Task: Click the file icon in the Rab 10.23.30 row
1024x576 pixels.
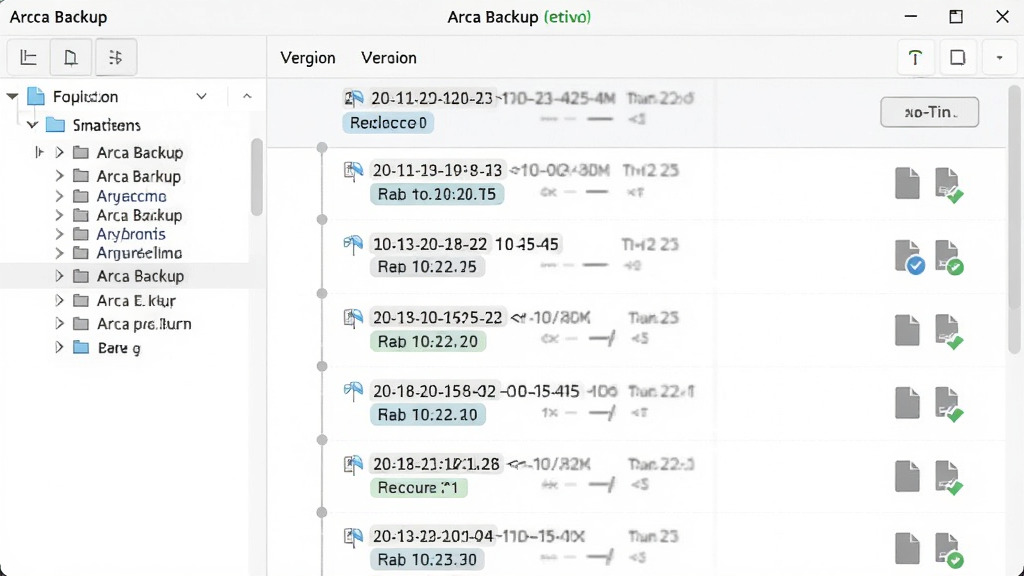Action: 907,549
